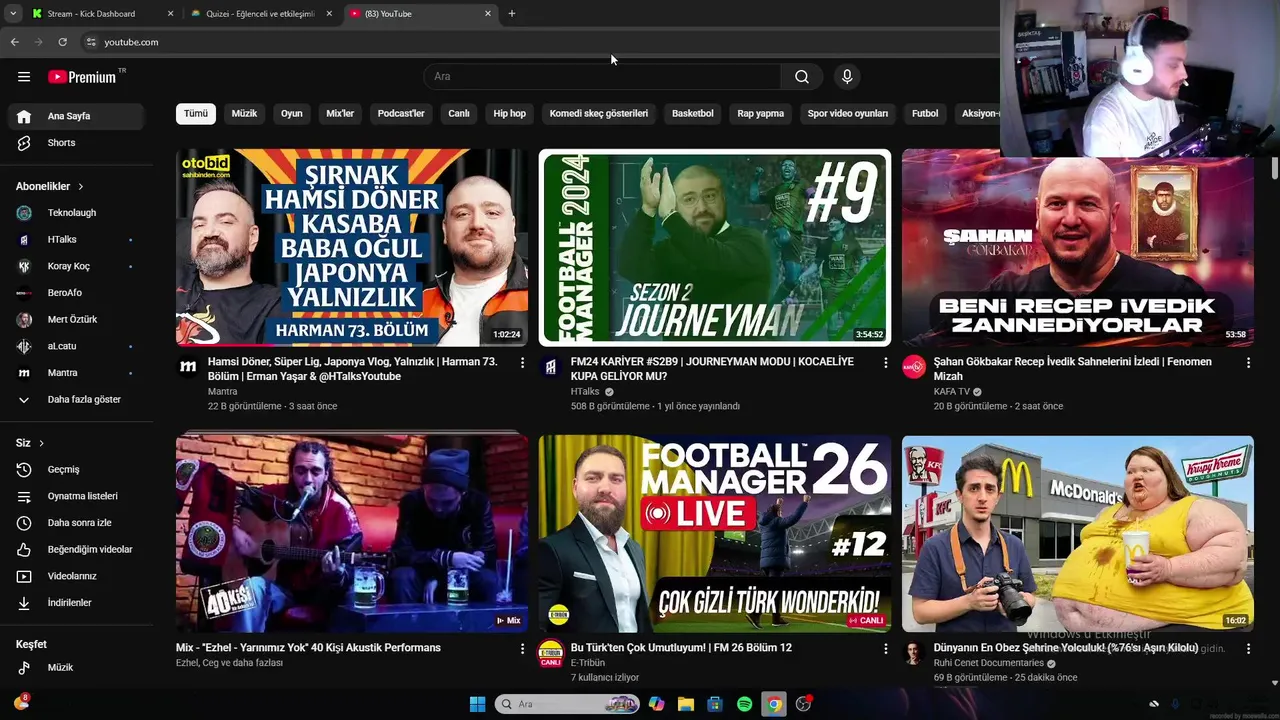Open options menu for FM24 Kariyer video
This screenshot has height=720, width=1280.
click(885, 363)
